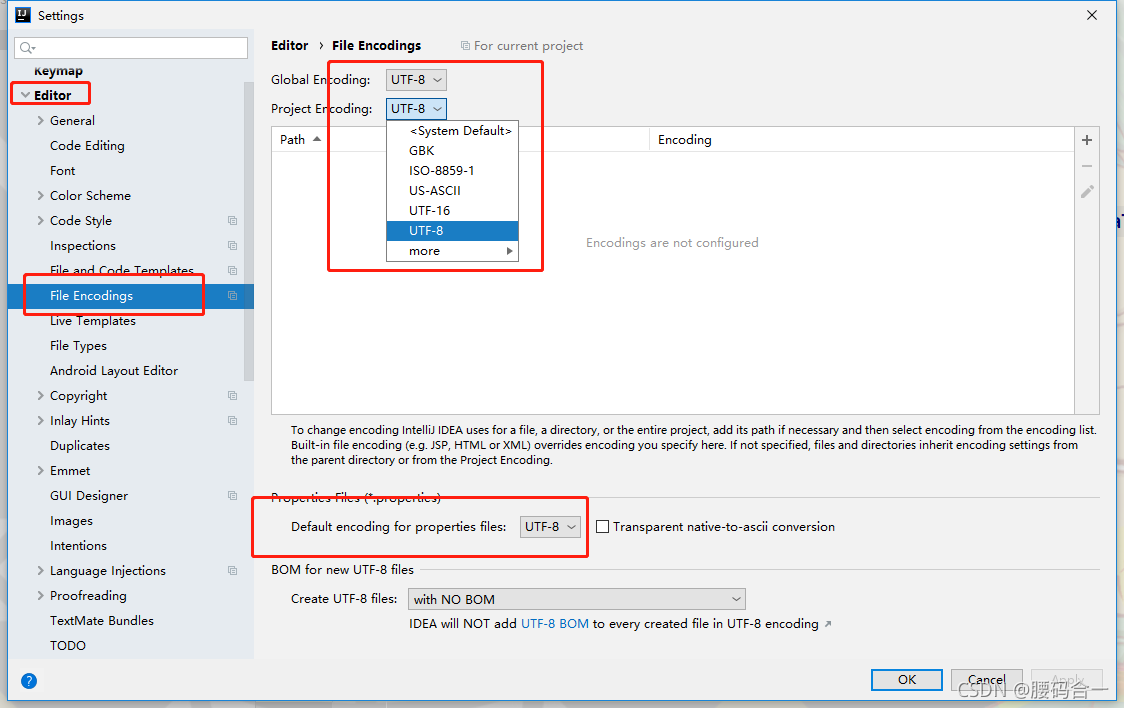Viewport: 1124px width, 708px height.
Task: Expand the Emmet node
Action: click(x=40, y=471)
